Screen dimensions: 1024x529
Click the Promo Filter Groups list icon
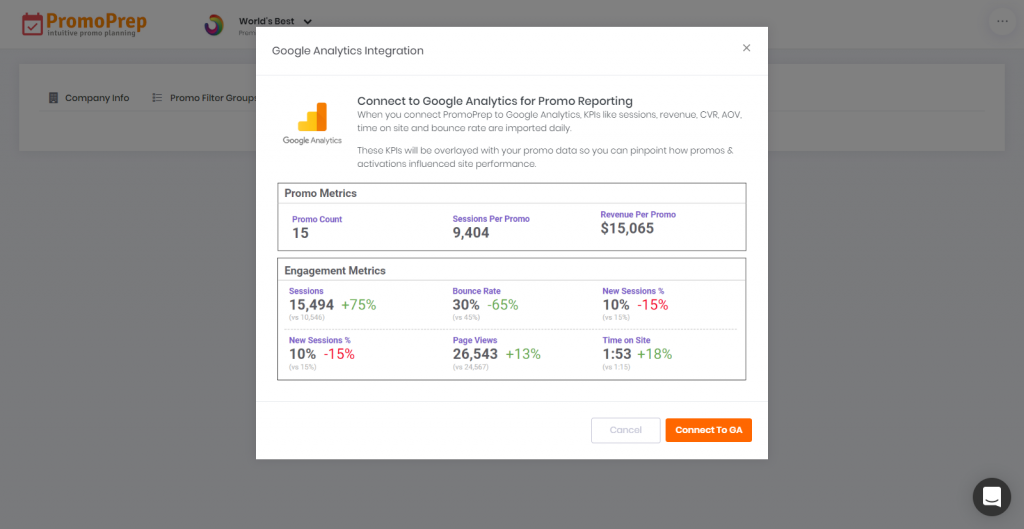pos(157,98)
